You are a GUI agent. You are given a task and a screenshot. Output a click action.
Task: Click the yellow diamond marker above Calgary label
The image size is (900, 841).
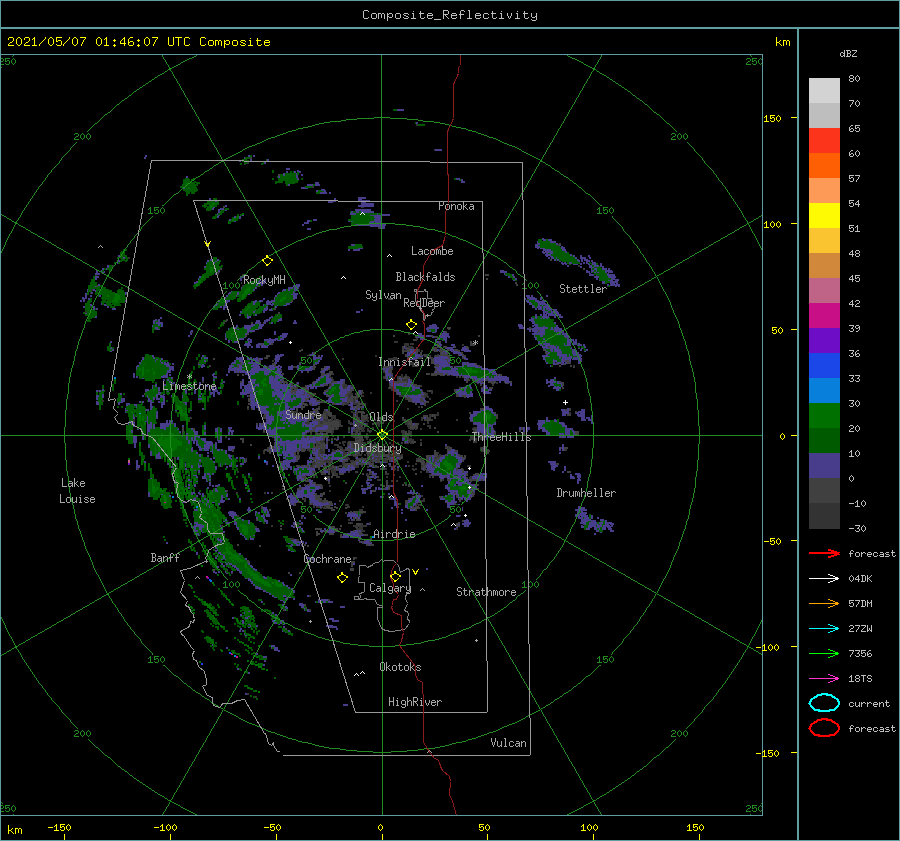[395, 576]
